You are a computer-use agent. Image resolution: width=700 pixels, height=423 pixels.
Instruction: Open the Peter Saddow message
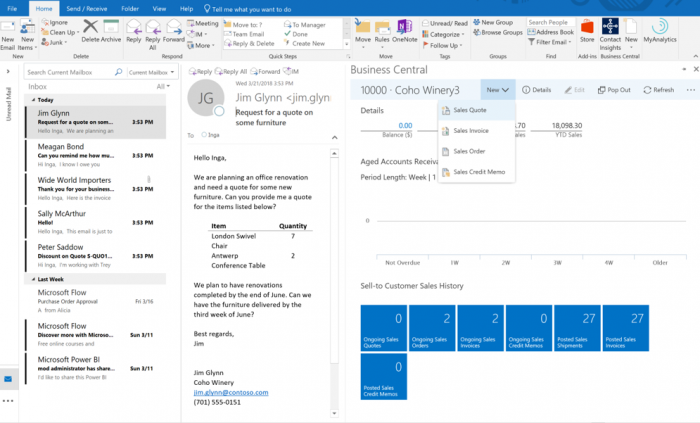[x=96, y=256]
